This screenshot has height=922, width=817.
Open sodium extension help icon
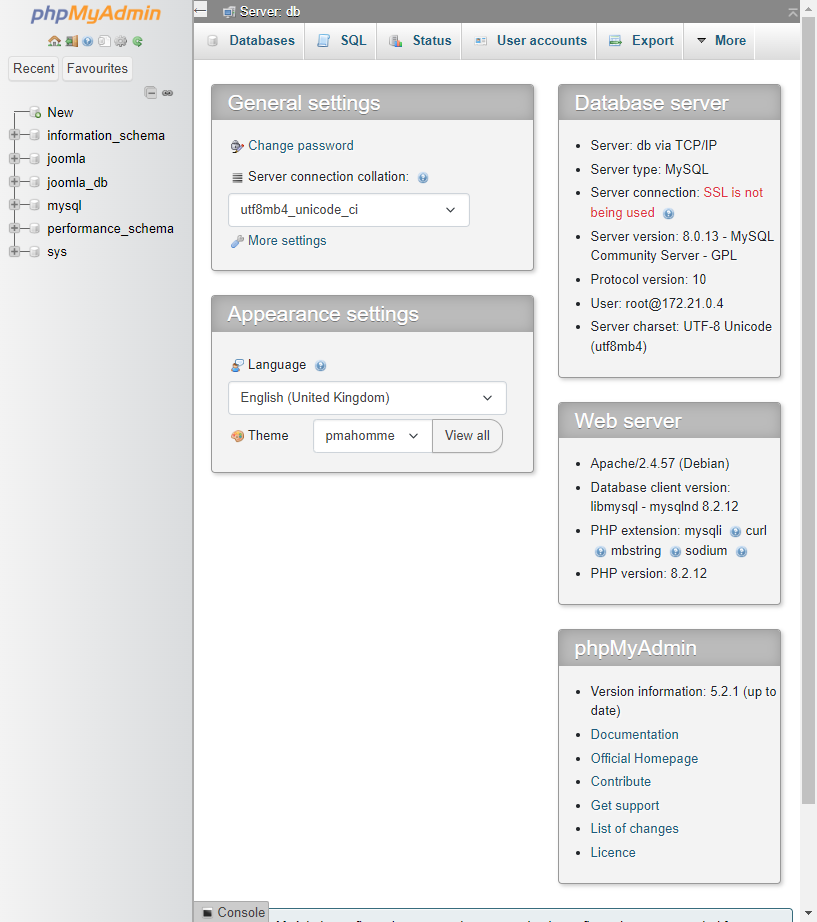[742, 552]
